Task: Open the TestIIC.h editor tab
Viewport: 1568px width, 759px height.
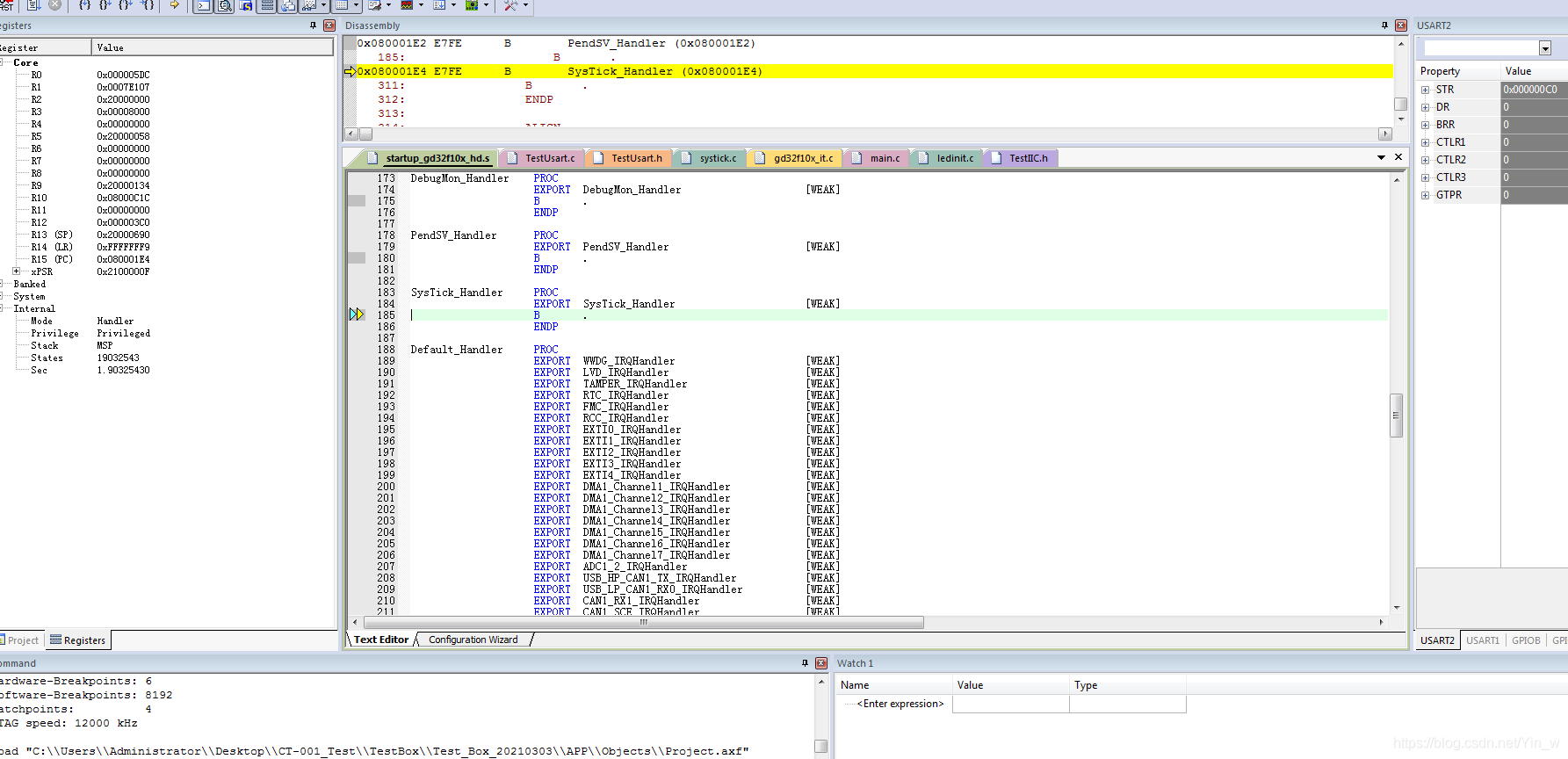Action: pyautogui.click(x=1022, y=158)
